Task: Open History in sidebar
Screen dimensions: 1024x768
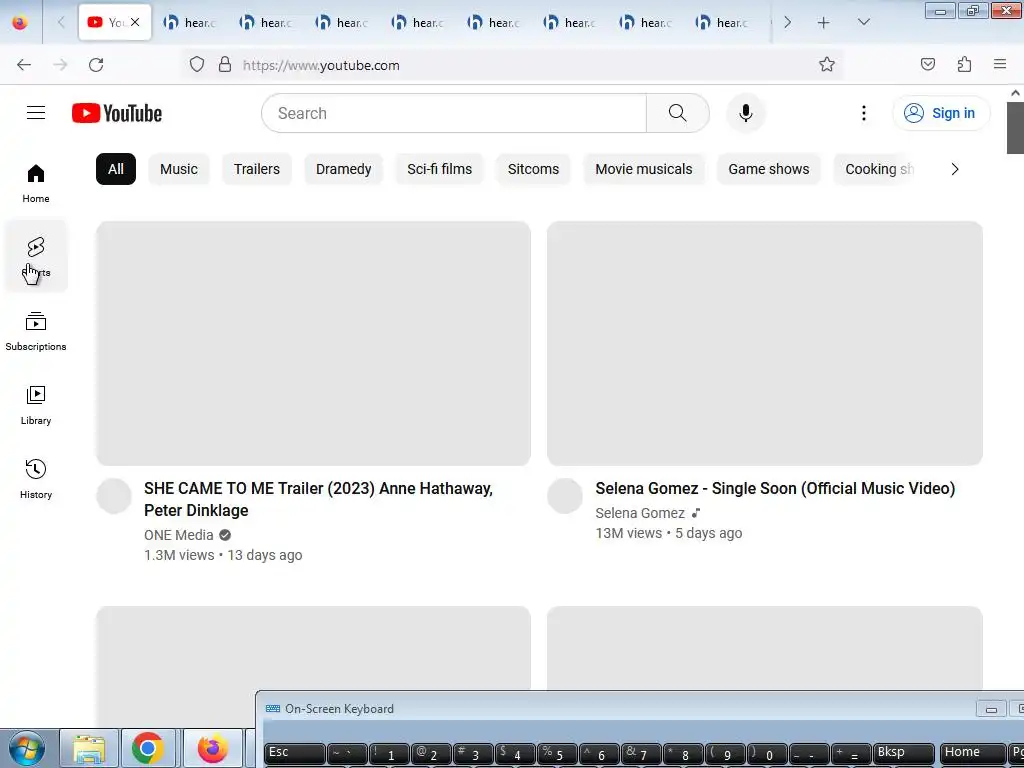Action: pos(36,479)
